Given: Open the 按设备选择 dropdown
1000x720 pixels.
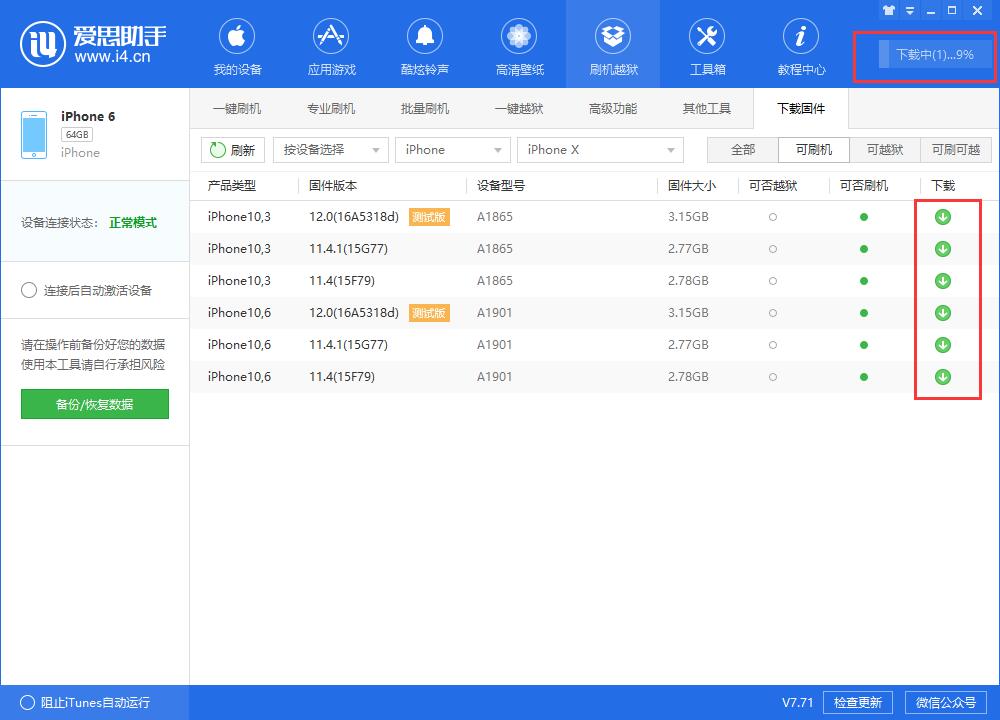Looking at the screenshot, I should [x=330, y=149].
